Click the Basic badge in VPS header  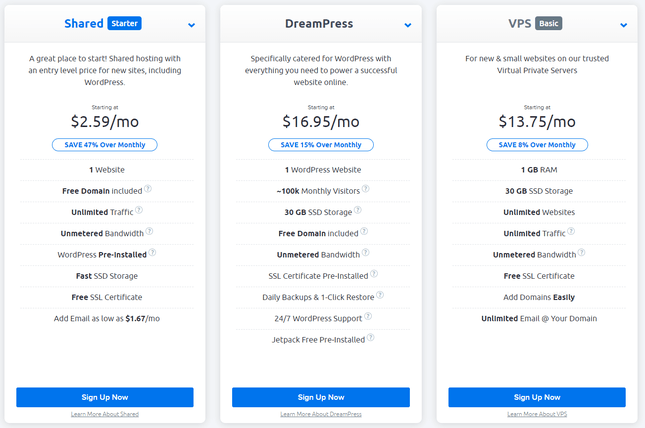click(x=548, y=23)
